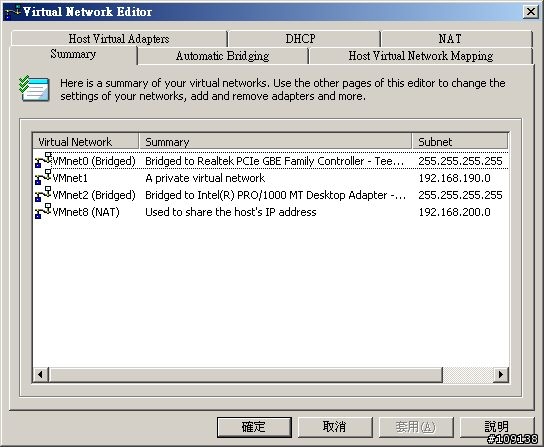Image resolution: width=544 pixels, height=447 pixels.
Task: Select the Summary tab
Action: (x=73, y=54)
